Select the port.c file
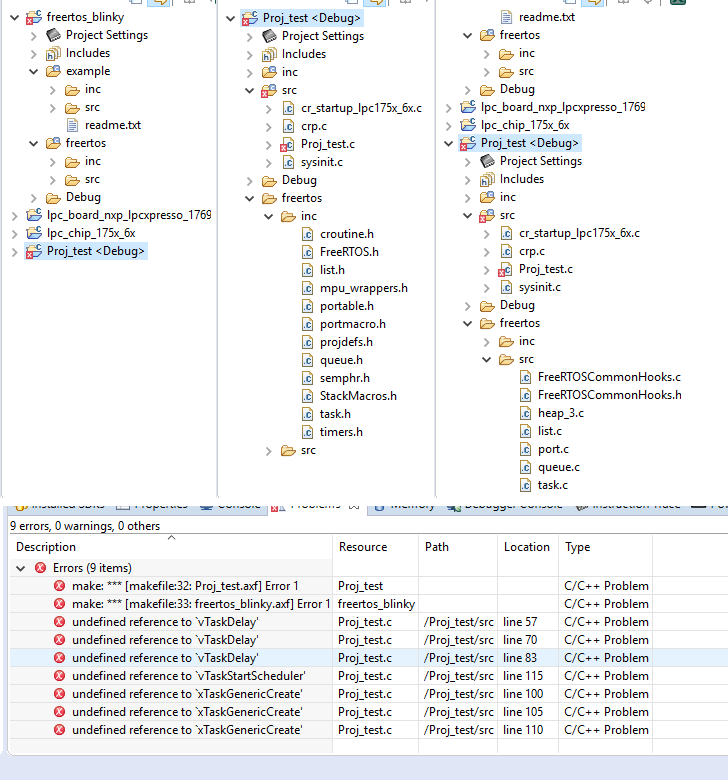Screen dimensions: 728x780 (553, 449)
